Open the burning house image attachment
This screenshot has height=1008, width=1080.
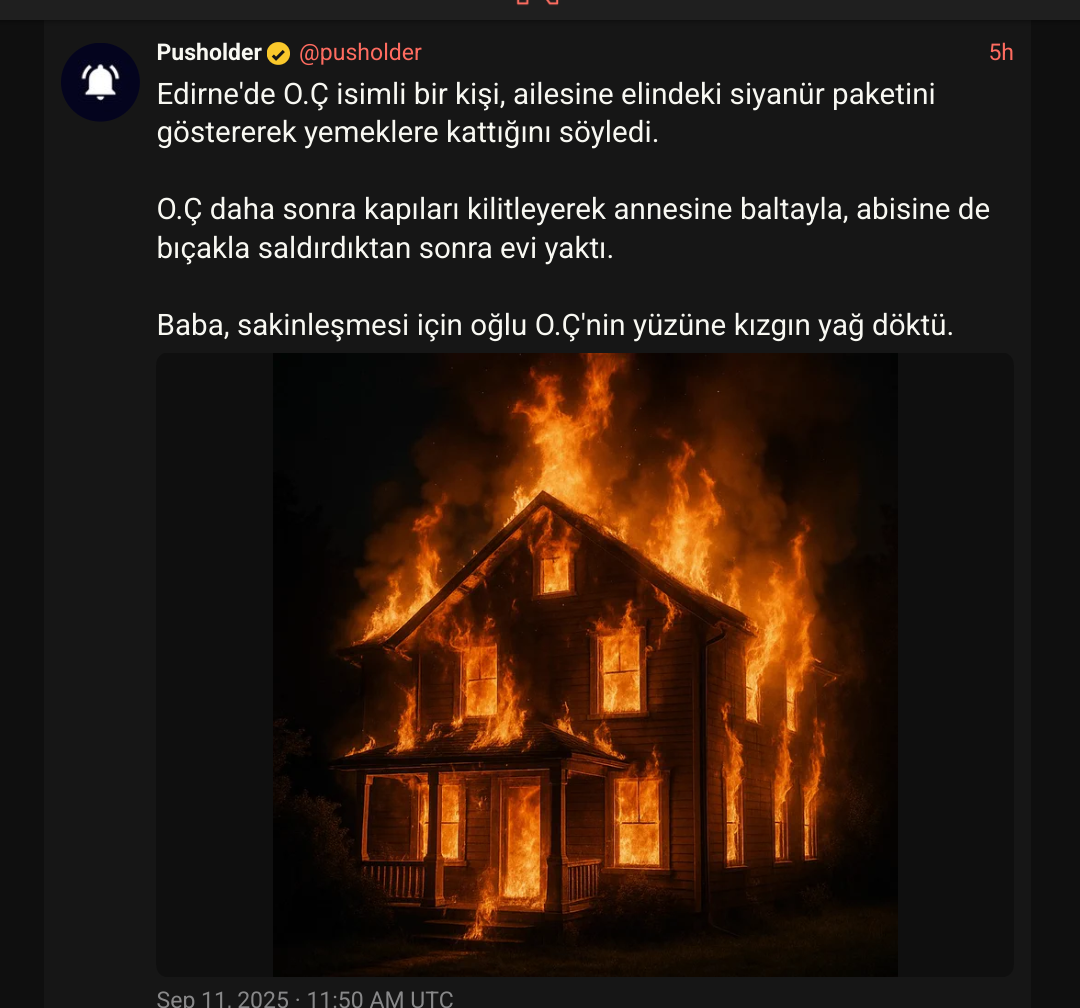pos(585,665)
